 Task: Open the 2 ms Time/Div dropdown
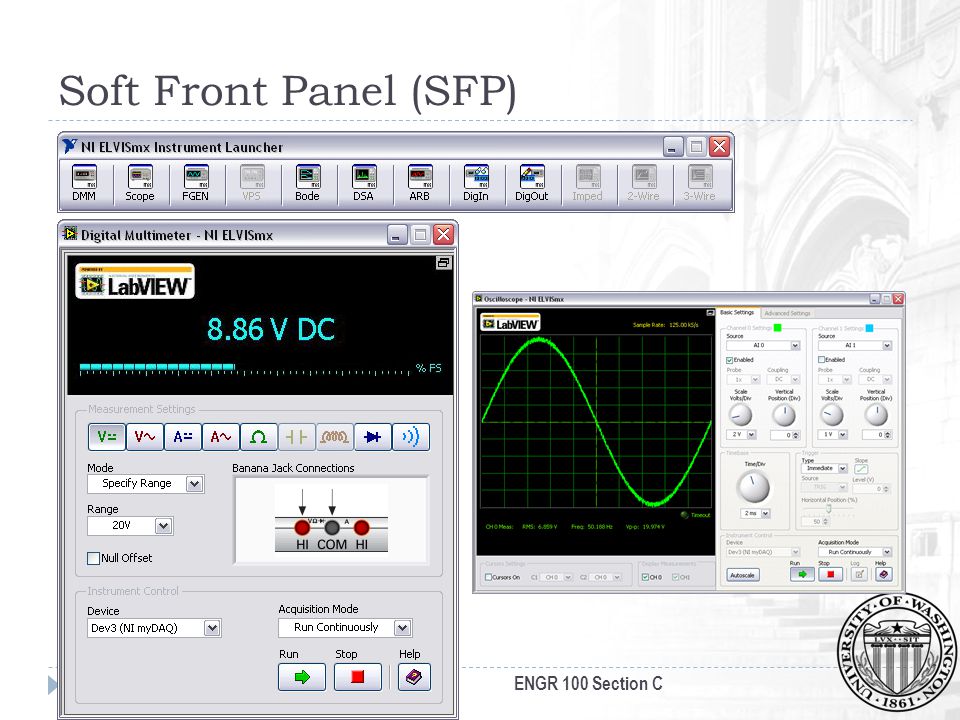click(755, 513)
